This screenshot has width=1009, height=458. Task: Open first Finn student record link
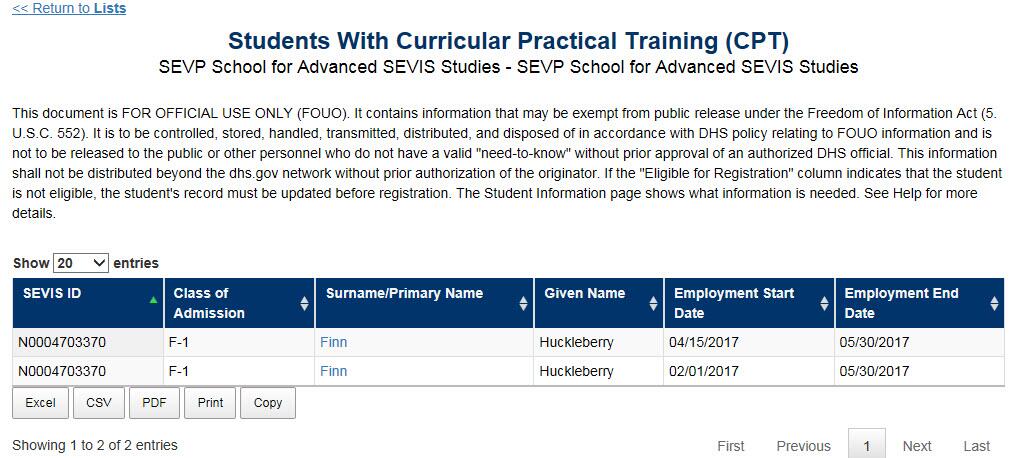(x=333, y=342)
